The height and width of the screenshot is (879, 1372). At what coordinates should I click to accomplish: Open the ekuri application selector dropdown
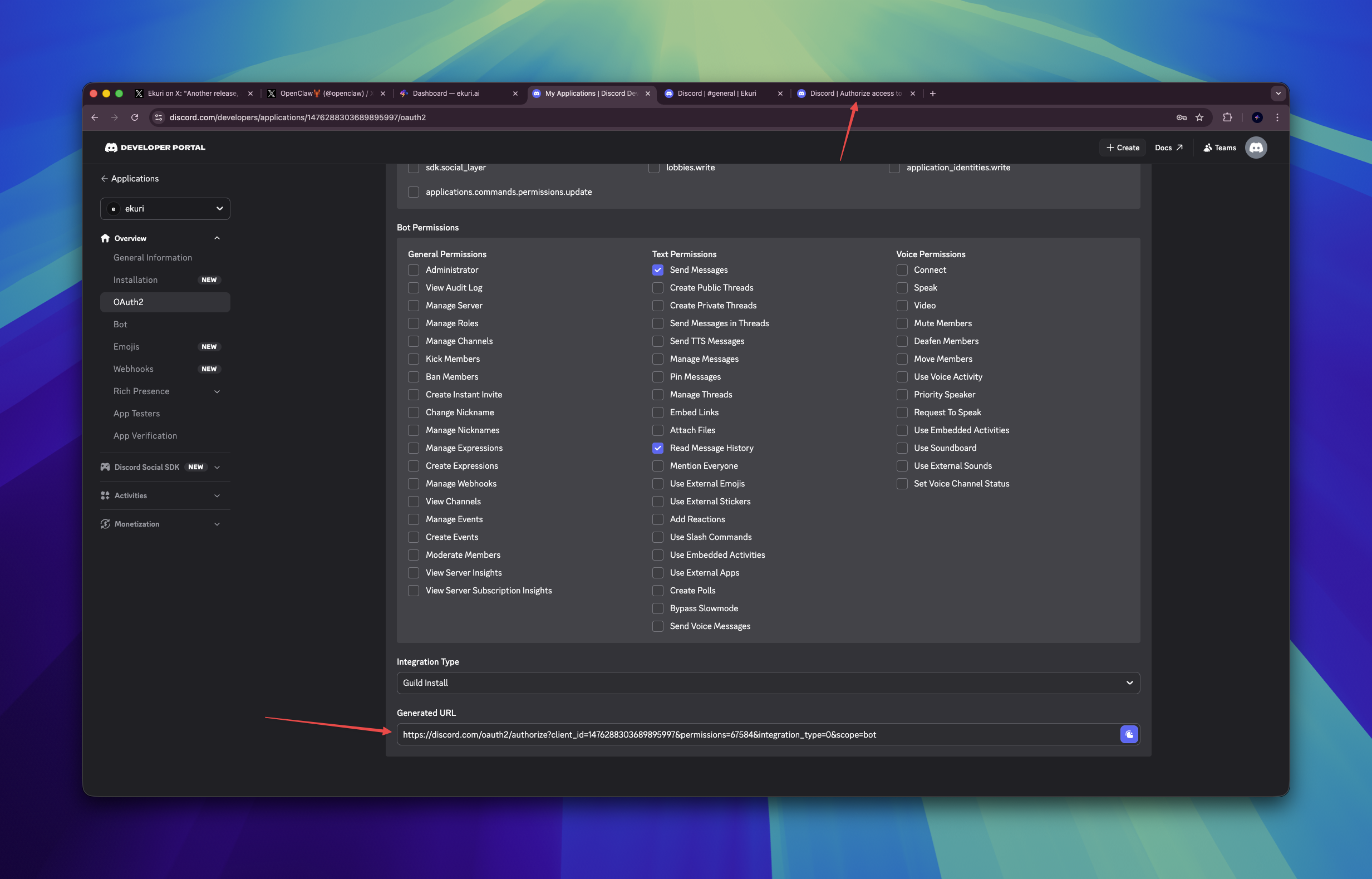[165, 209]
